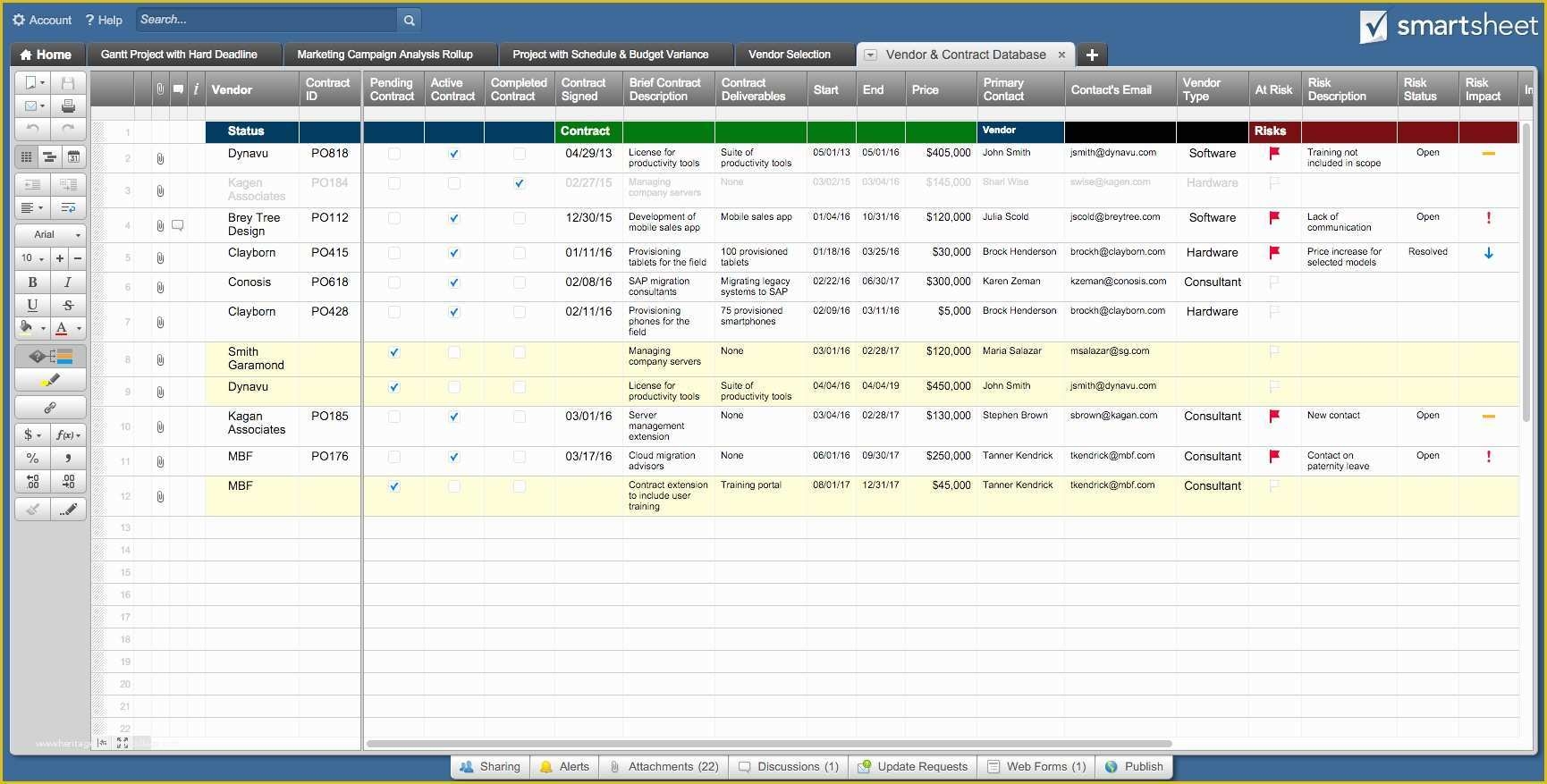Apply bold formatting
Viewport: 1547px width, 784px height.
[x=32, y=282]
